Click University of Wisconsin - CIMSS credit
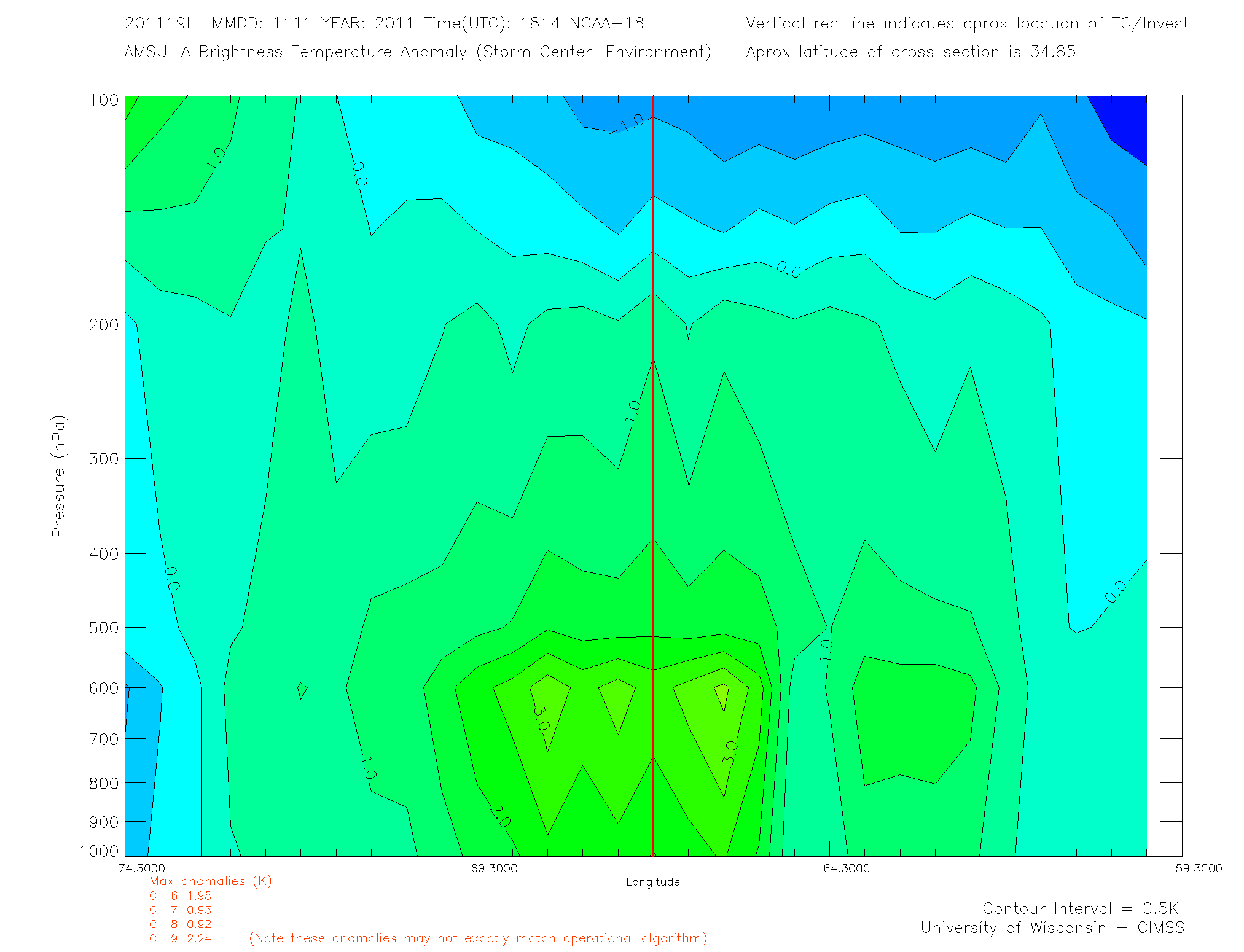 (1052, 927)
